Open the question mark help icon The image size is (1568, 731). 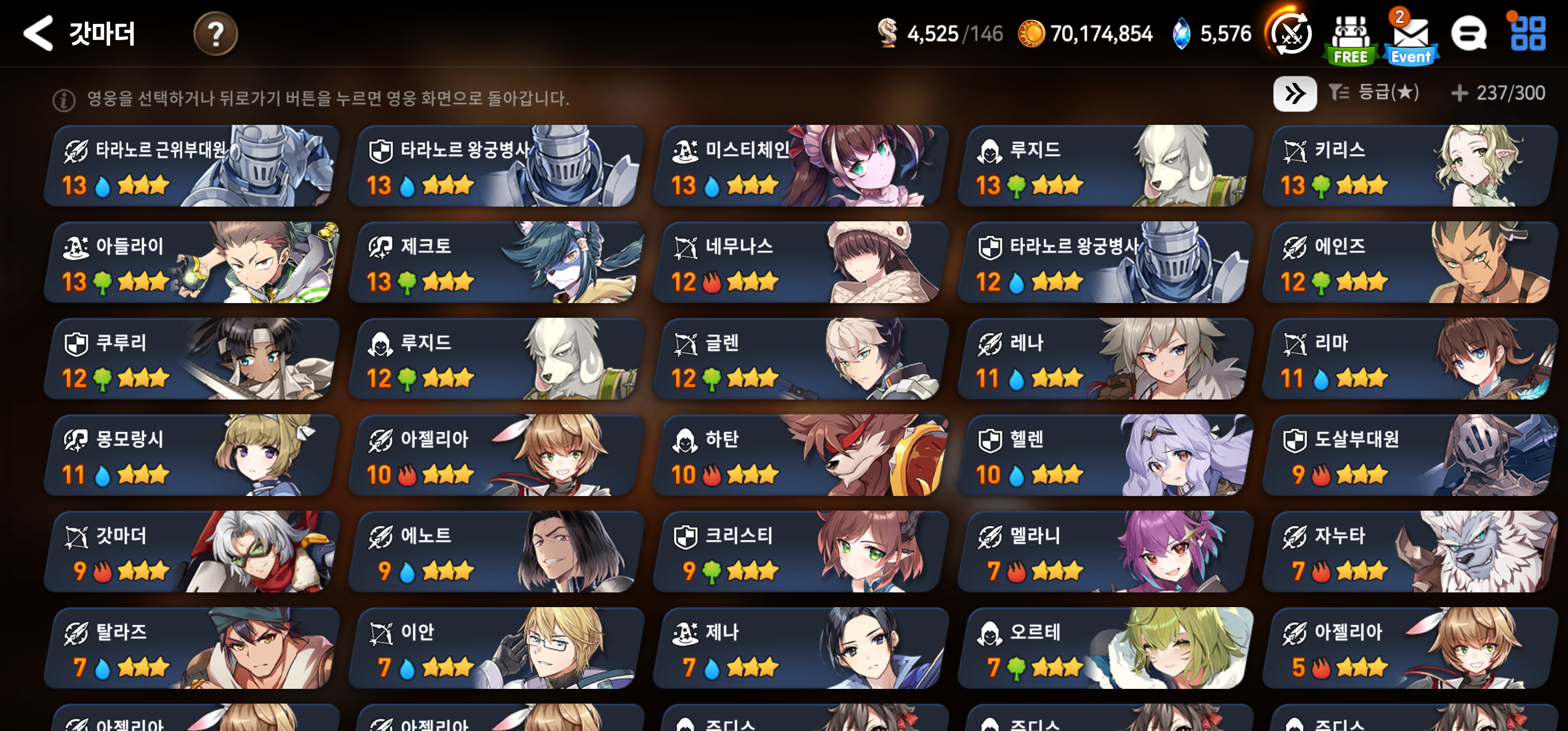pos(215,34)
